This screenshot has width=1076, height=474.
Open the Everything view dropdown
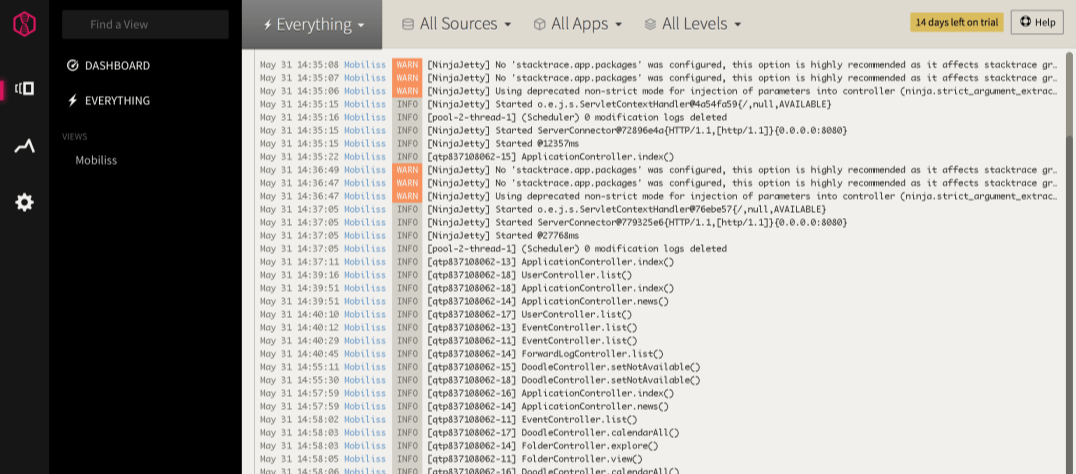[x=313, y=25]
